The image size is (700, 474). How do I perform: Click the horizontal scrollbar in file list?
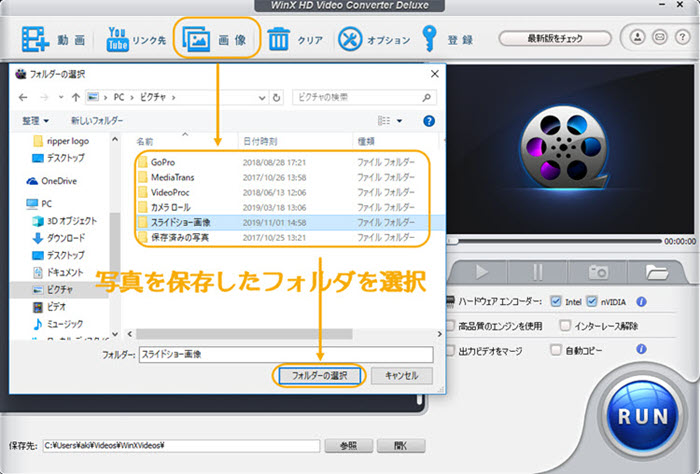click(244, 334)
